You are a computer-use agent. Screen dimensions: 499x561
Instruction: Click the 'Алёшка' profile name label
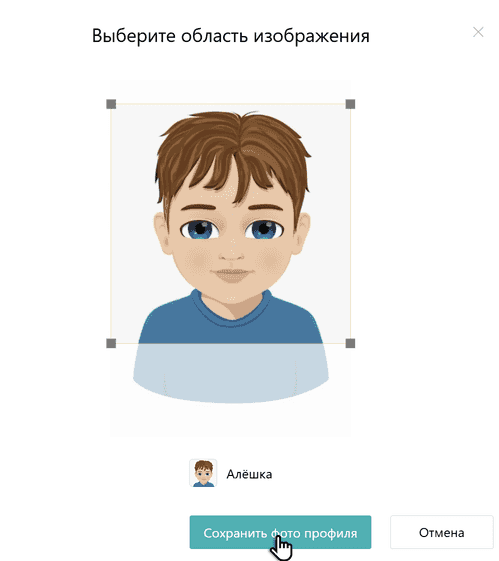click(249, 474)
